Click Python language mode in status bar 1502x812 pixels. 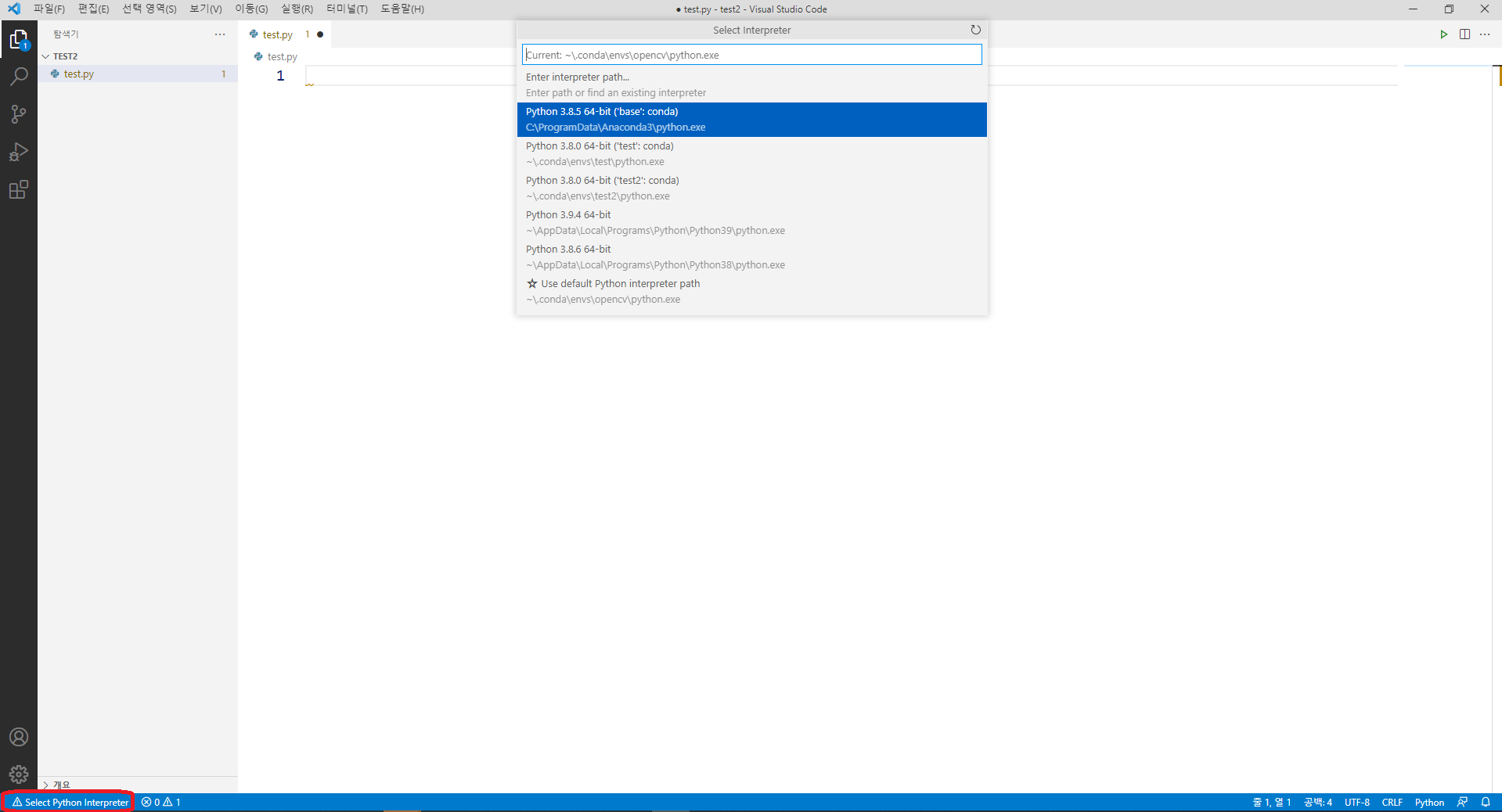[1429, 802]
